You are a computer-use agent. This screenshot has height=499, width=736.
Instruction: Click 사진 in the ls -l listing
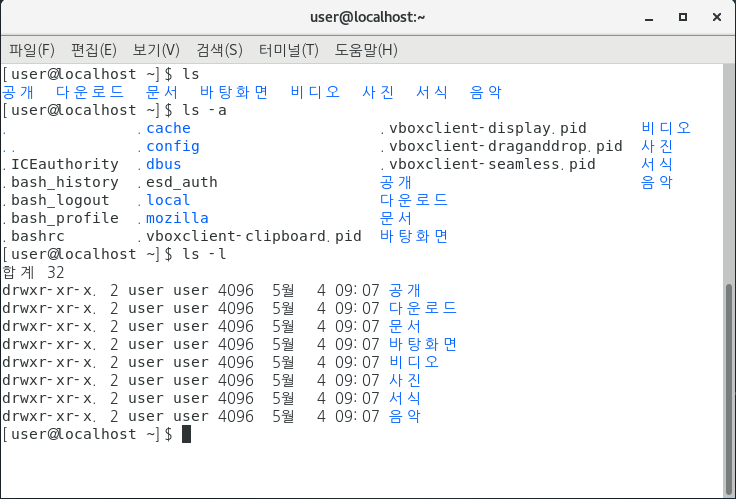405,380
